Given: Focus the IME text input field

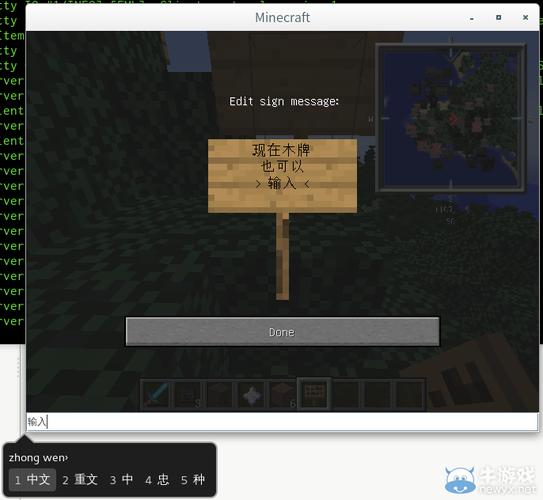Looking at the screenshot, I should point(282,422).
